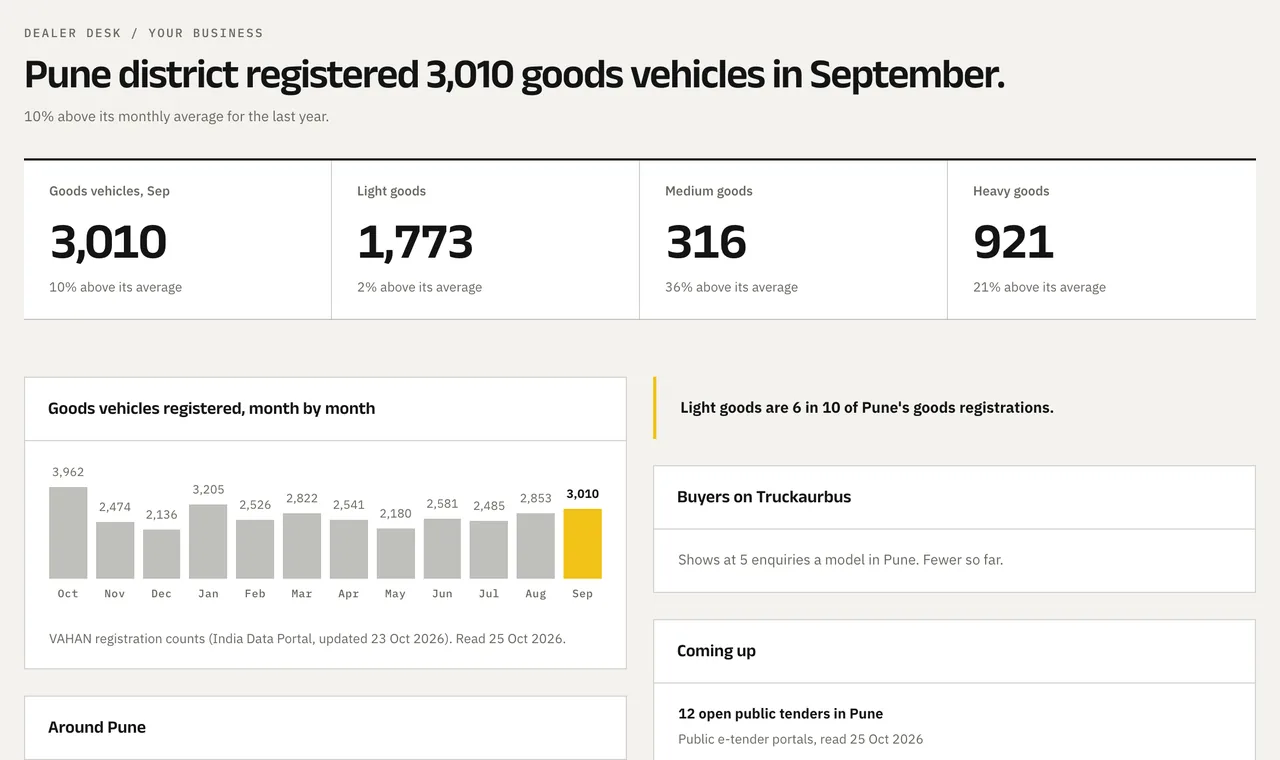Viewport: 1280px width, 760px height.
Task: Click the '2,541' value above Apr
Action: (348, 505)
